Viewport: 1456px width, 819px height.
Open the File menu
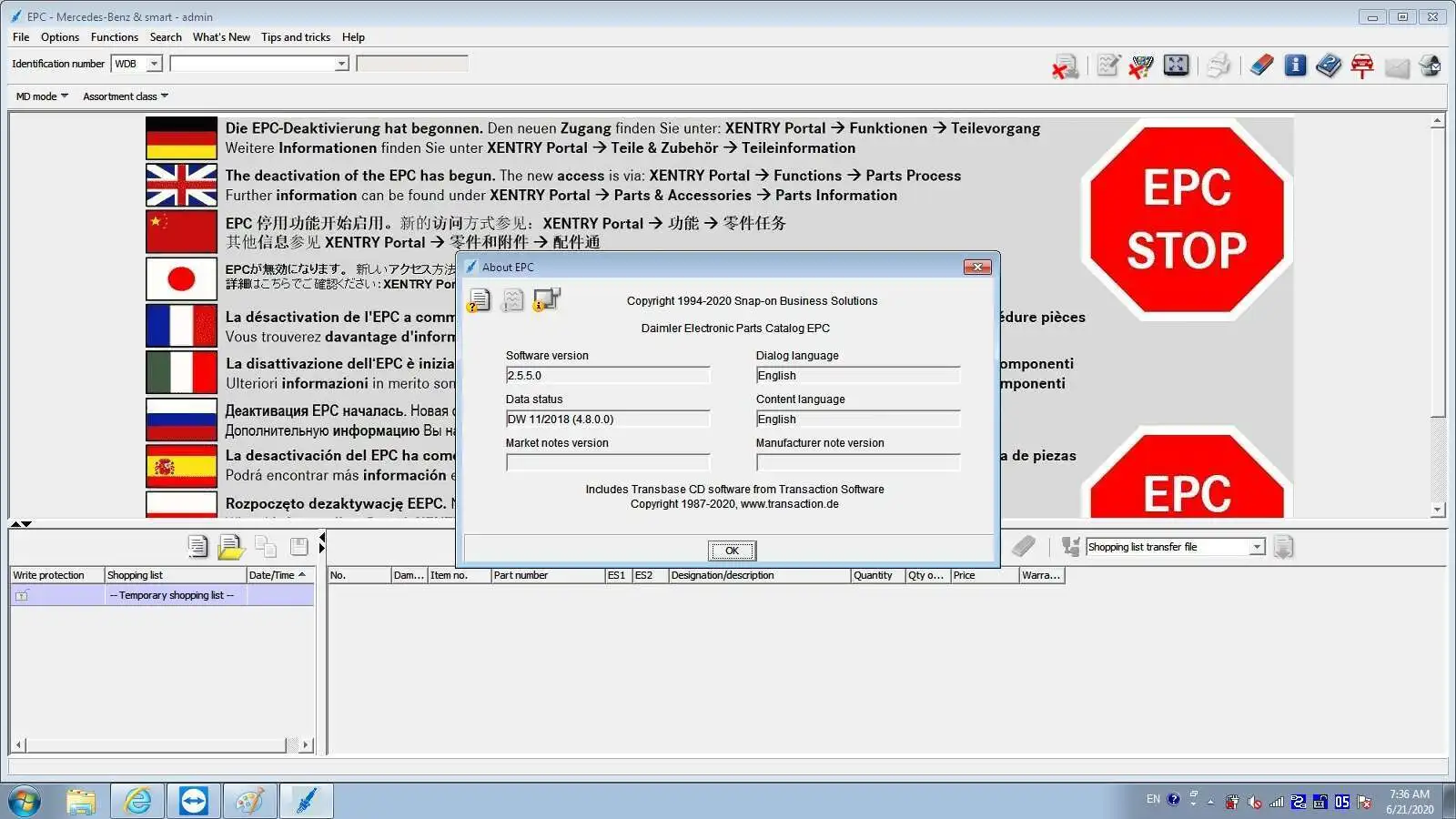(x=21, y=37)
